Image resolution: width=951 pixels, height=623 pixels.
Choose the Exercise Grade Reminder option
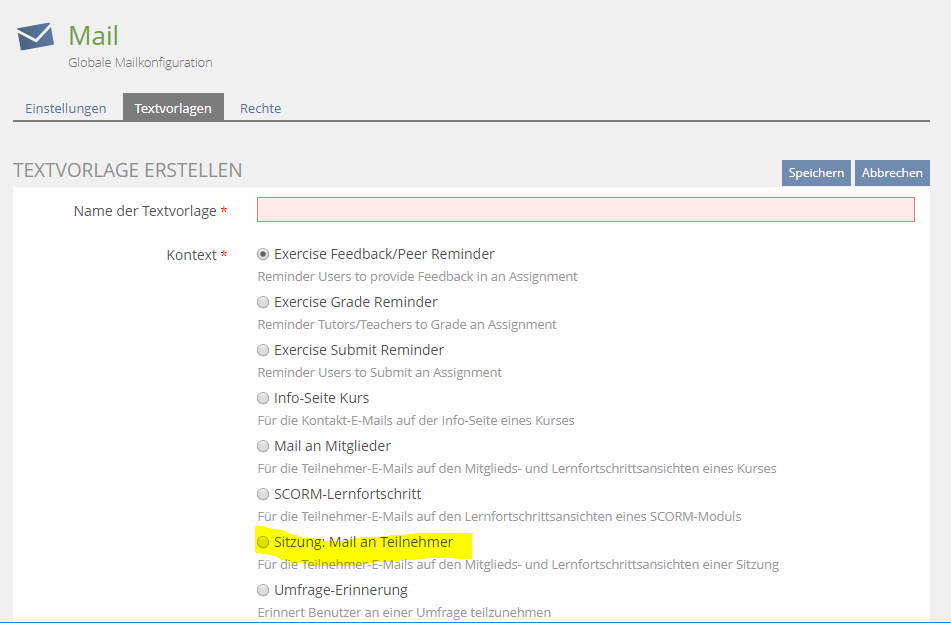point(263,302)
